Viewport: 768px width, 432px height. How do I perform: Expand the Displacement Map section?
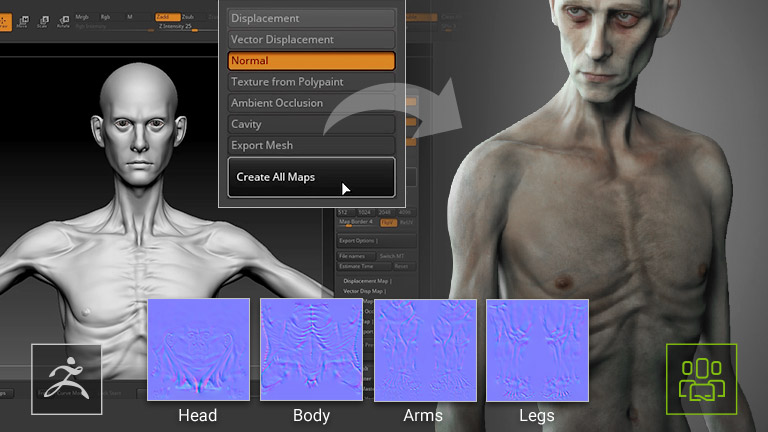(x=367, y=281)
